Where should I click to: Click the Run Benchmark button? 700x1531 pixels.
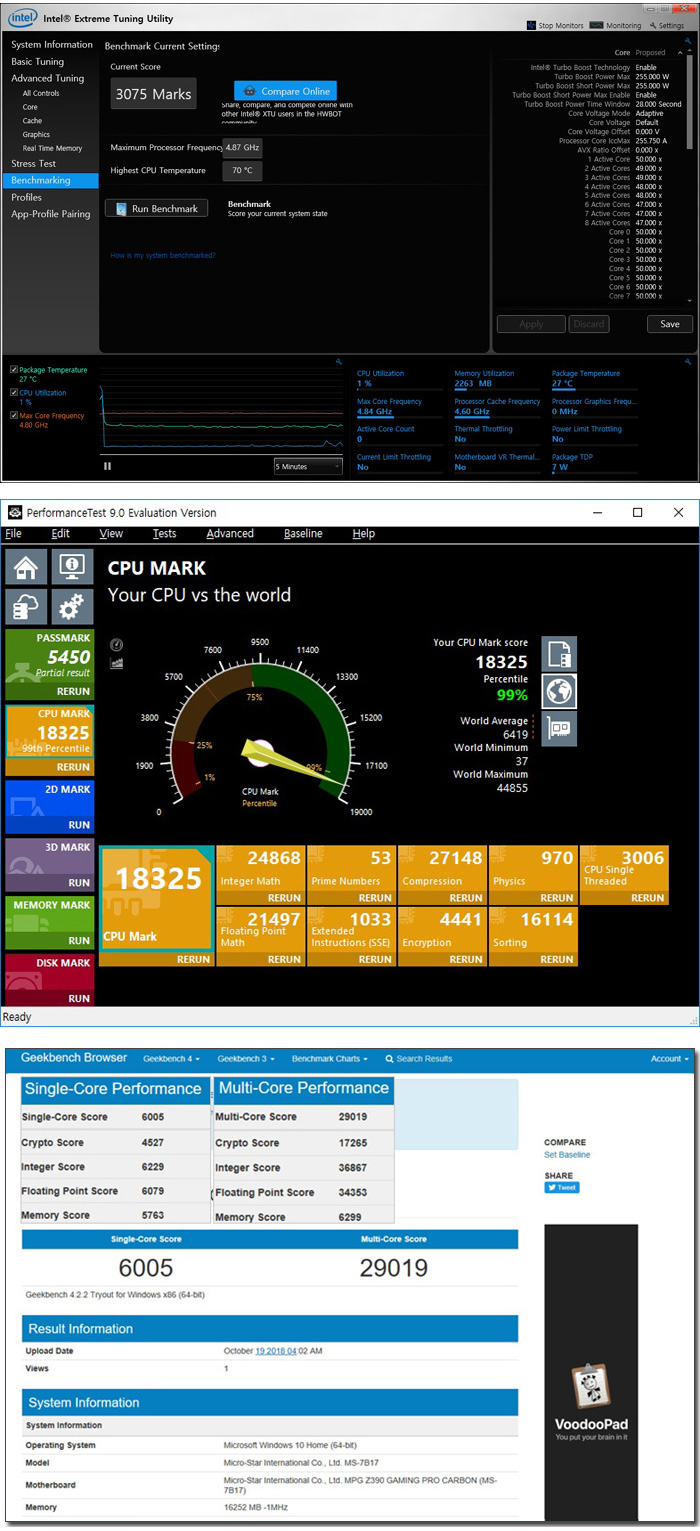click(157, 208)
